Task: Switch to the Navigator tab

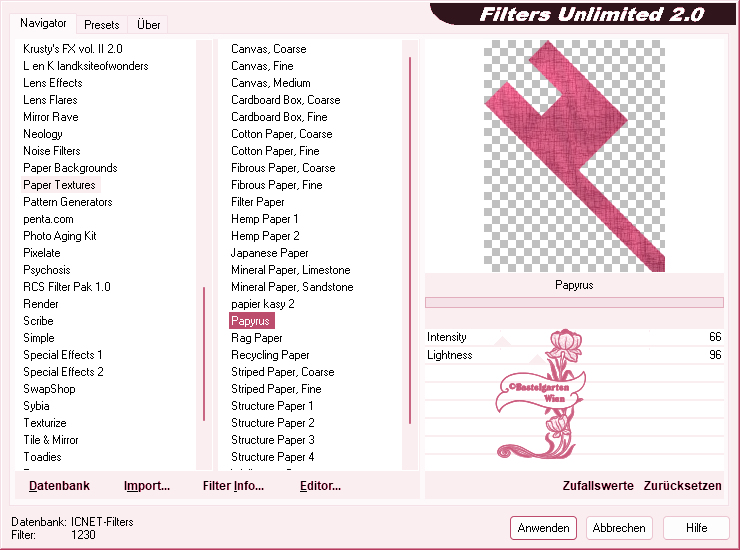Action: tap(43, 23)
